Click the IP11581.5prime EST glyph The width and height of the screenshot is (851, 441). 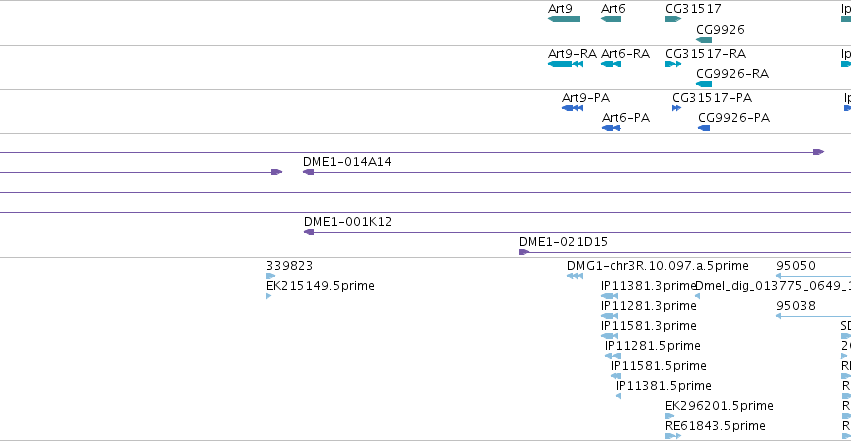tap(615, 376)
